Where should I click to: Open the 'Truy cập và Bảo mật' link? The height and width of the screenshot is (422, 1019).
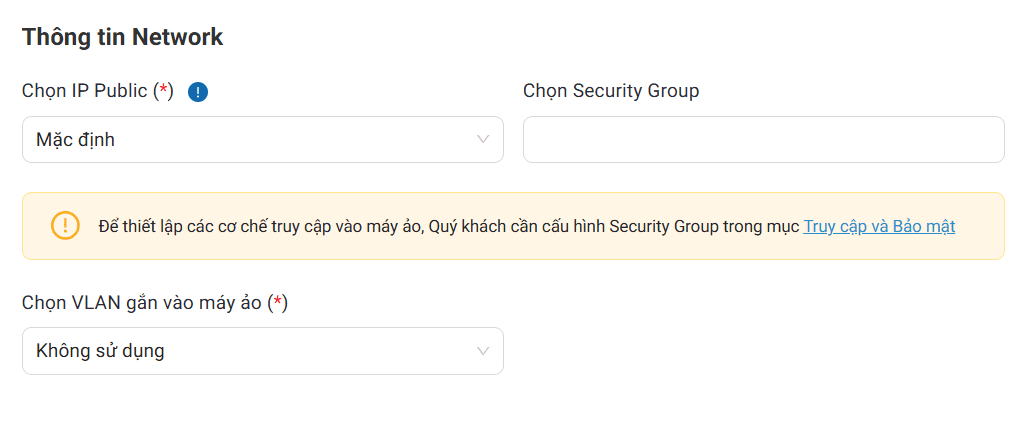(879, 226)
